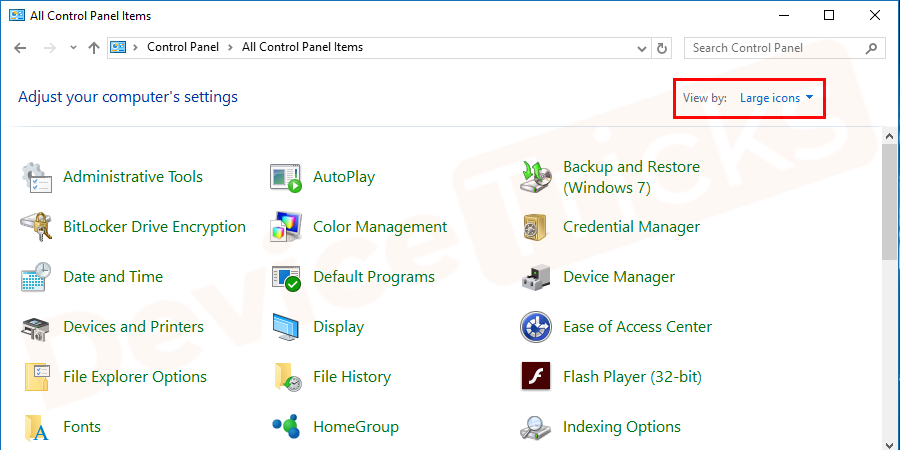Click the Fonts folder icon
900x450 pixels.
click(37, 427)
